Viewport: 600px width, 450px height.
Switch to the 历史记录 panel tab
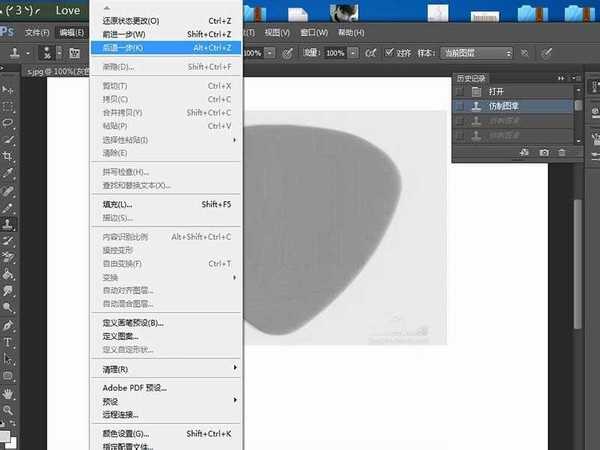pos(471,78)
